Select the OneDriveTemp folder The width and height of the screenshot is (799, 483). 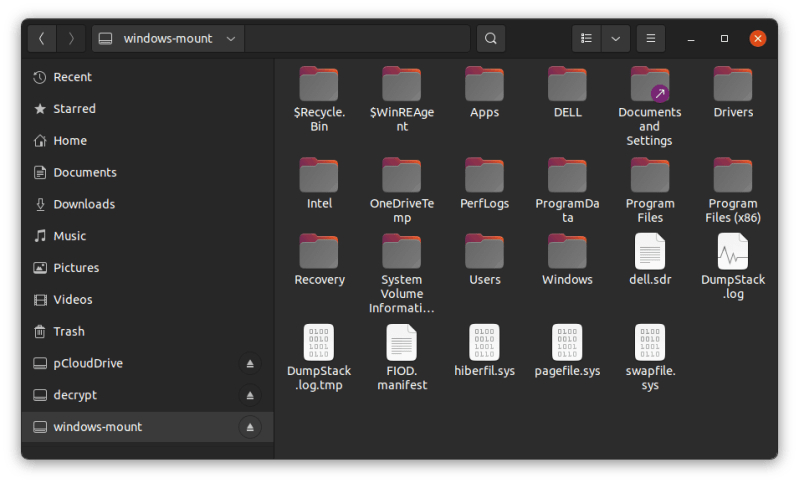click(402, 191)
